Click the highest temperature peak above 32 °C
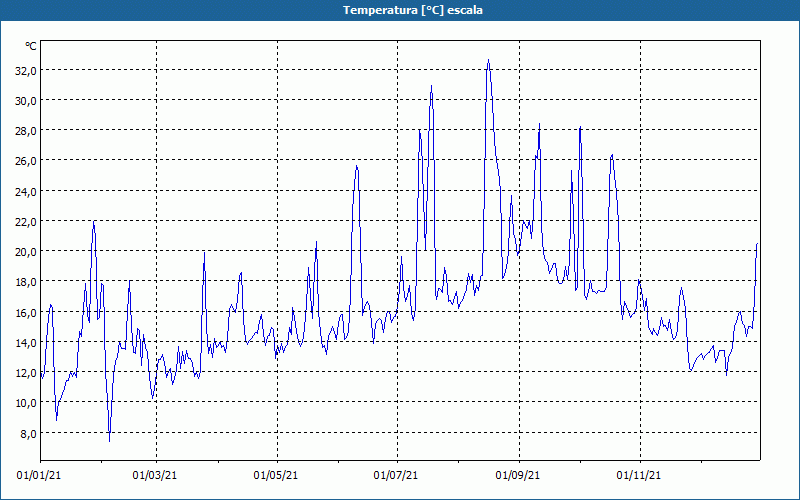Viewport: 800px width, 500px height. click(x=488, y=60)
